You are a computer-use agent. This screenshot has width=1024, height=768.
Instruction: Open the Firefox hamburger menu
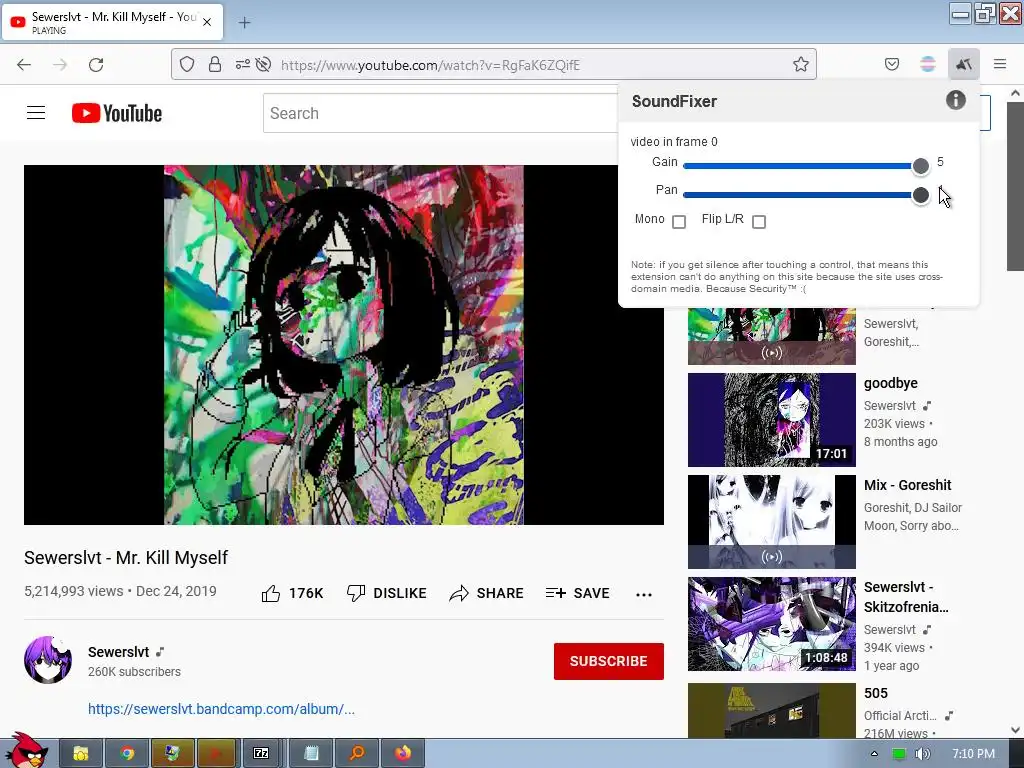[1000, 64]
